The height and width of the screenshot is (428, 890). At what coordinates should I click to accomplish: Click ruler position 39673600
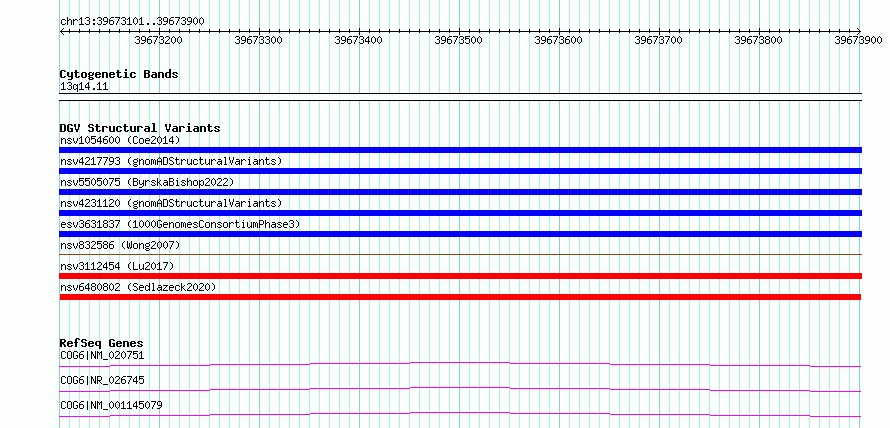pyautogui.click(x=559, y=40)
